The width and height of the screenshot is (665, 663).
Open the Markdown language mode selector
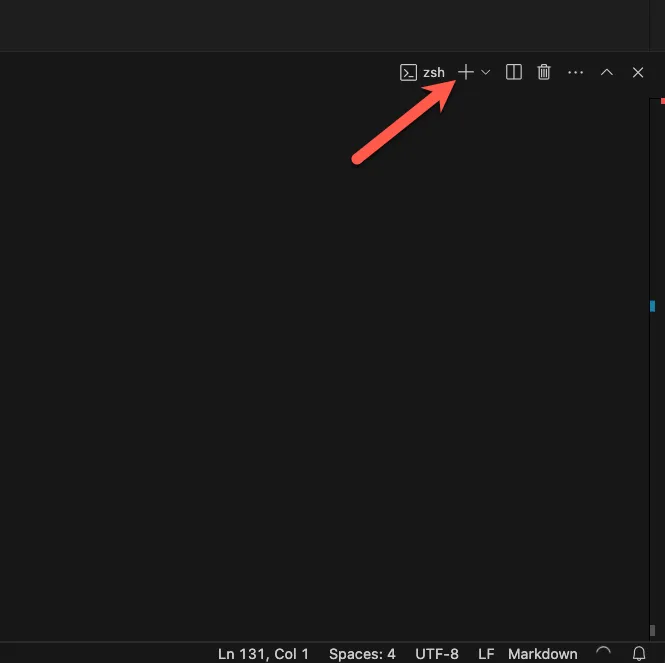tap(542, 653)
